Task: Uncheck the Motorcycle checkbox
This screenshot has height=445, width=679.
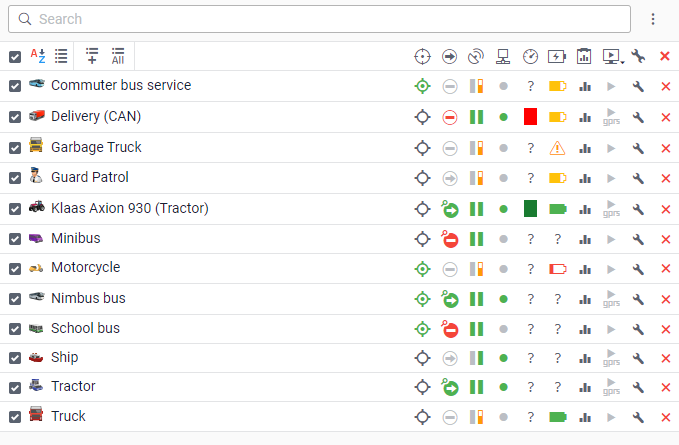Action: point(15,268)
